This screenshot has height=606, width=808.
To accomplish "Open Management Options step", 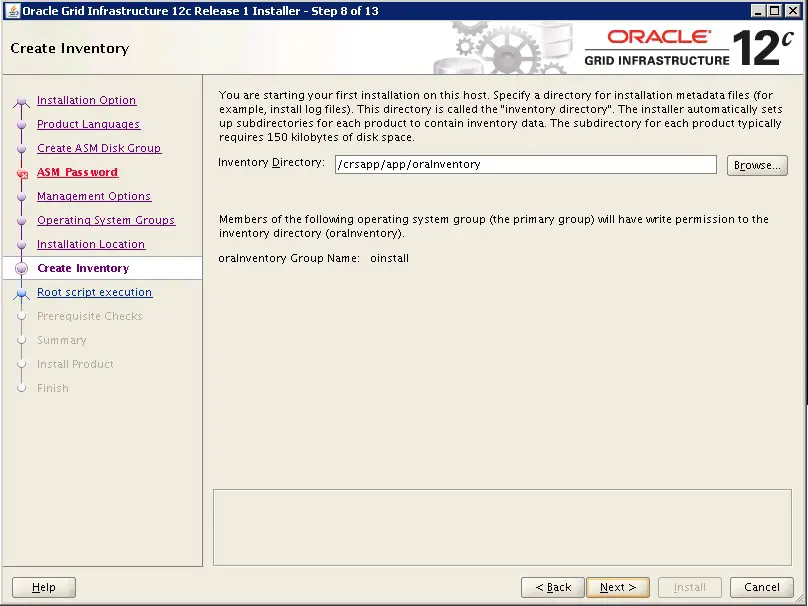I will point(94,196).
